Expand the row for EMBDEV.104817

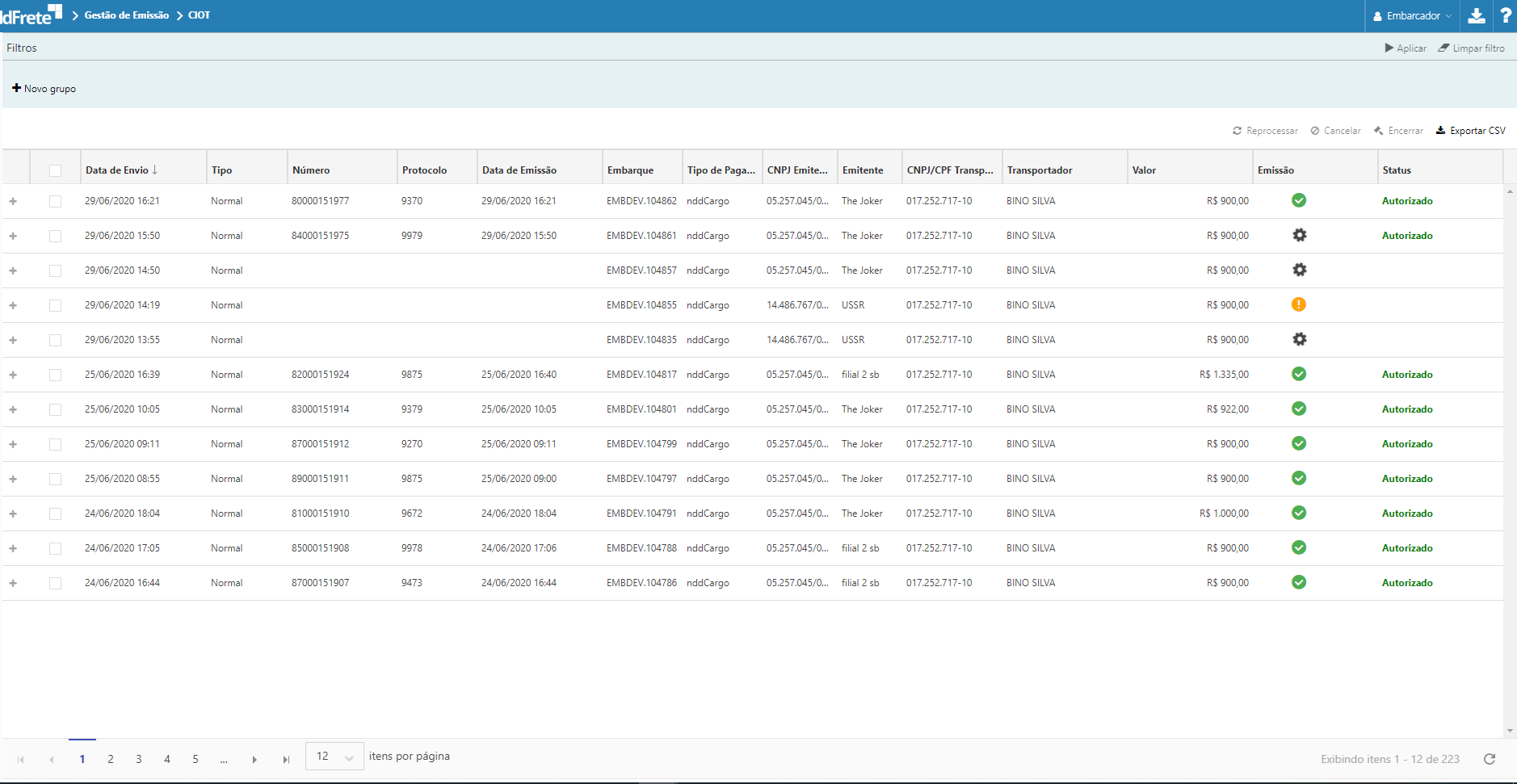[13, 375]
